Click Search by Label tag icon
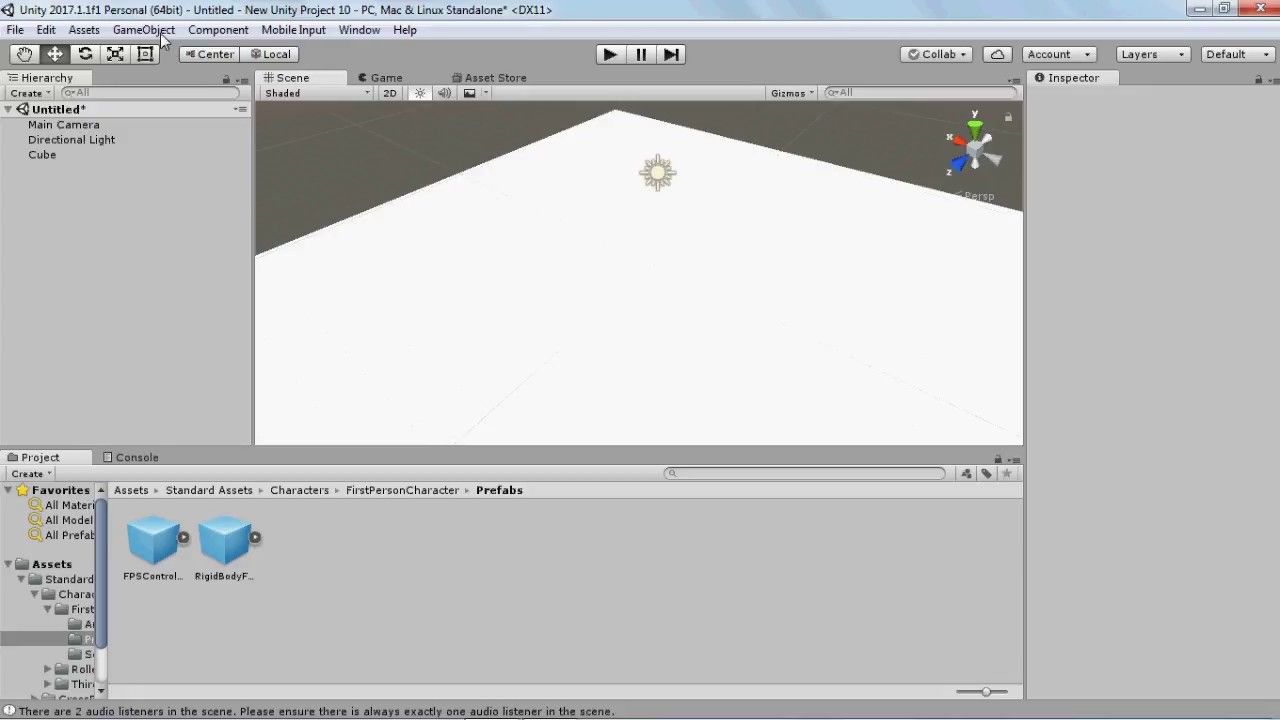The width and height of the screenshot is (1280, 720). (986, 473)
